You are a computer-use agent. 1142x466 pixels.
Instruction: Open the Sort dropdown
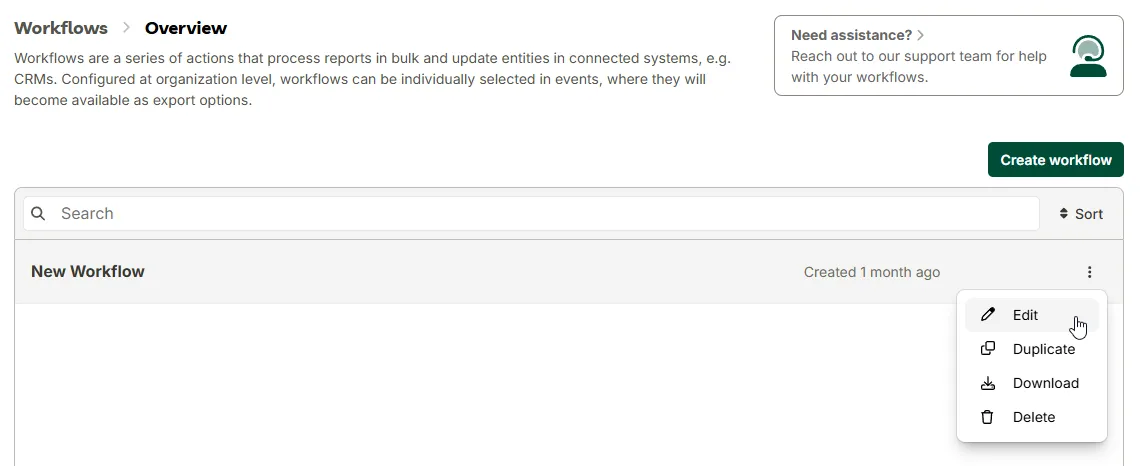point(1081,214)
